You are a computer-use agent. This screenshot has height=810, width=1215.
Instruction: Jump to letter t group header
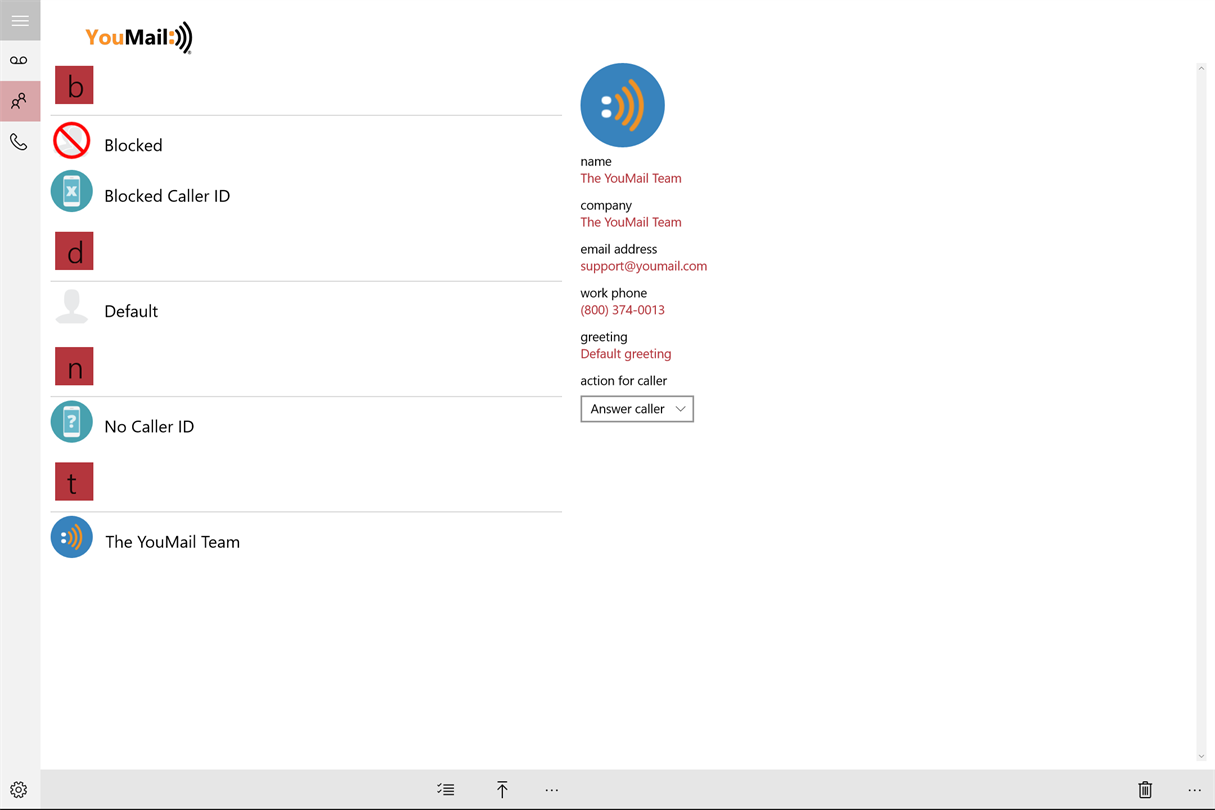point(74,482)
